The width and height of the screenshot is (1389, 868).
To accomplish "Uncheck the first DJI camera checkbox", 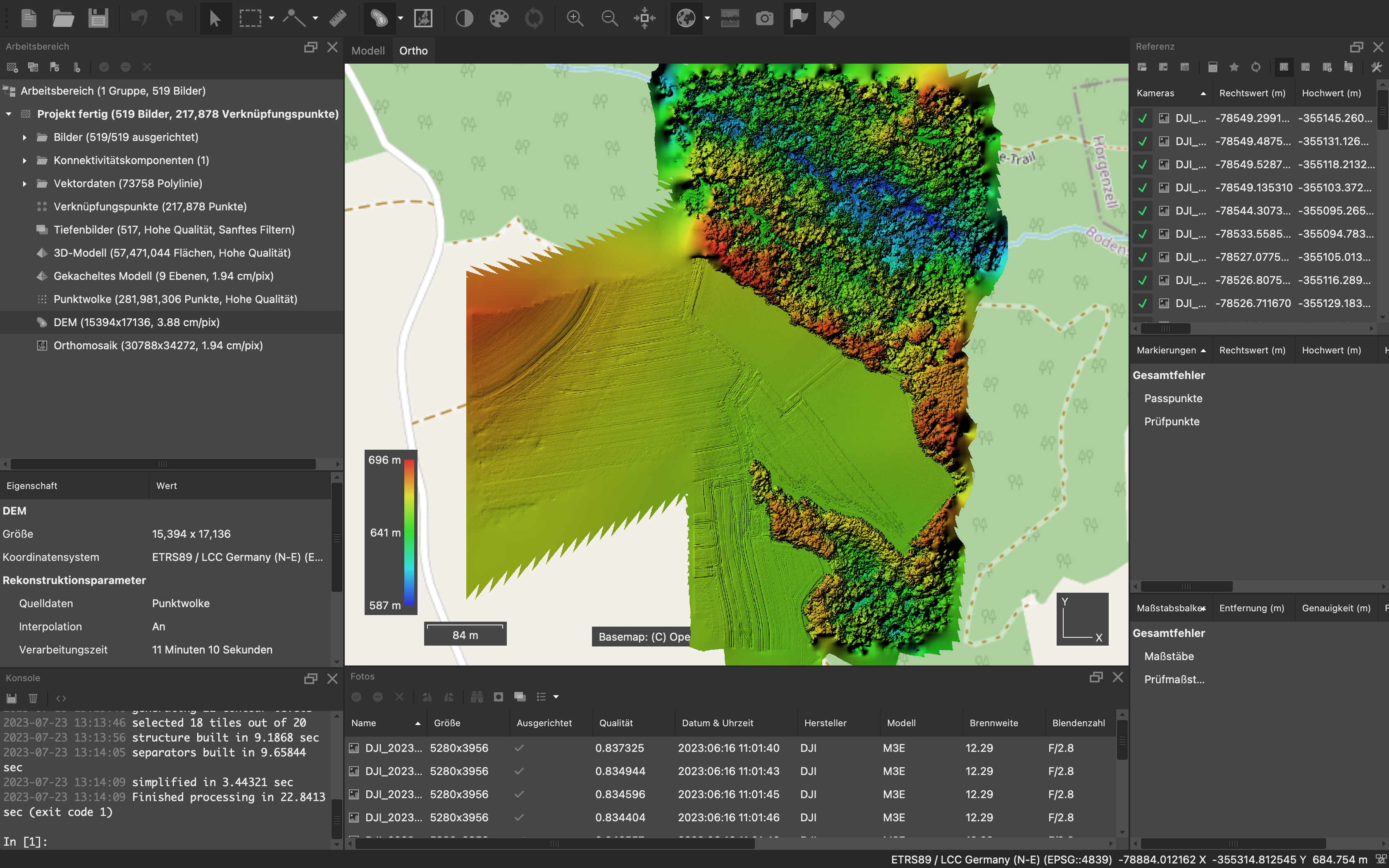I will pyautogui.click(x=1143, y=118).
